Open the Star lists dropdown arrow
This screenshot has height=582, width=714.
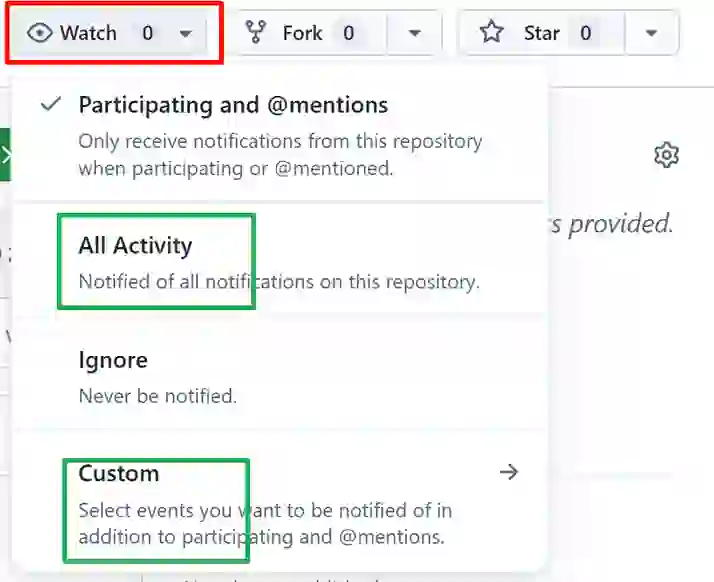coord(651,33)
